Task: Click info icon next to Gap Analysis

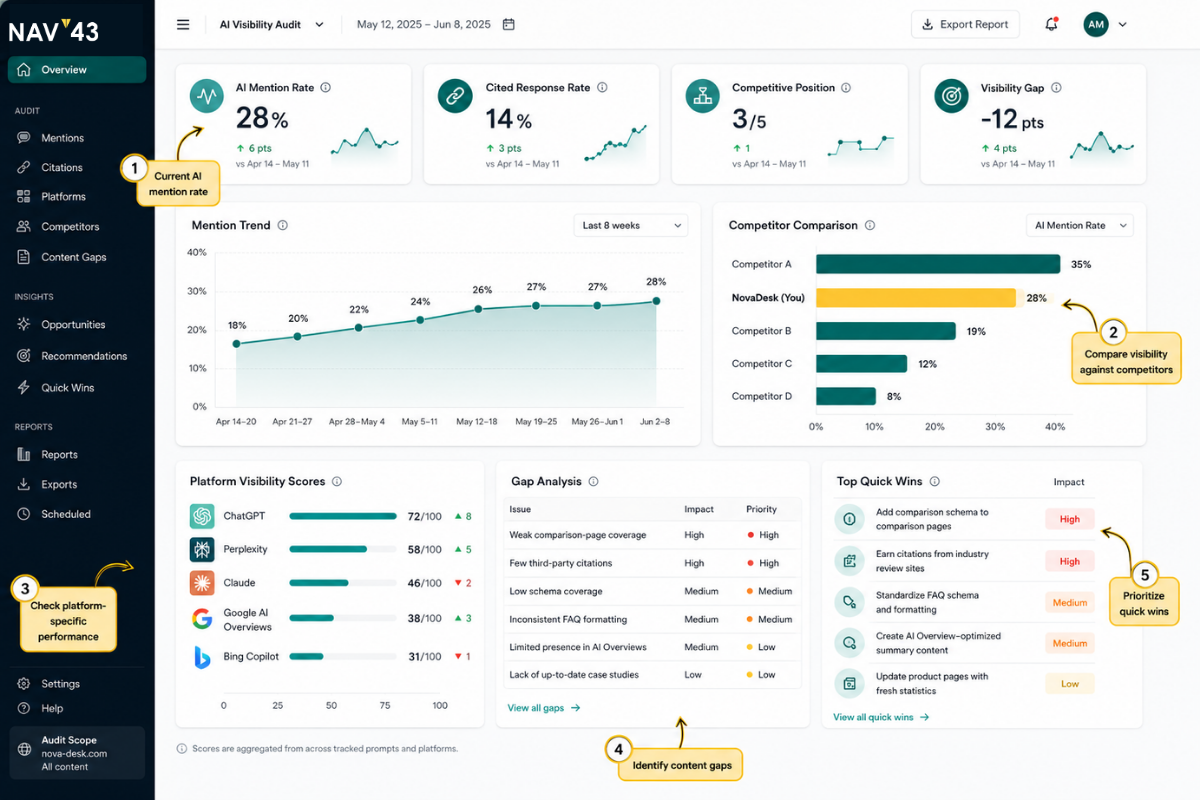Action: [593, 481]
